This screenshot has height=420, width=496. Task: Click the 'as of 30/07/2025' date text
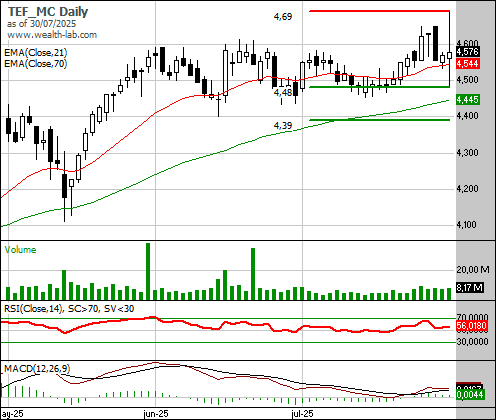[41, 24]
